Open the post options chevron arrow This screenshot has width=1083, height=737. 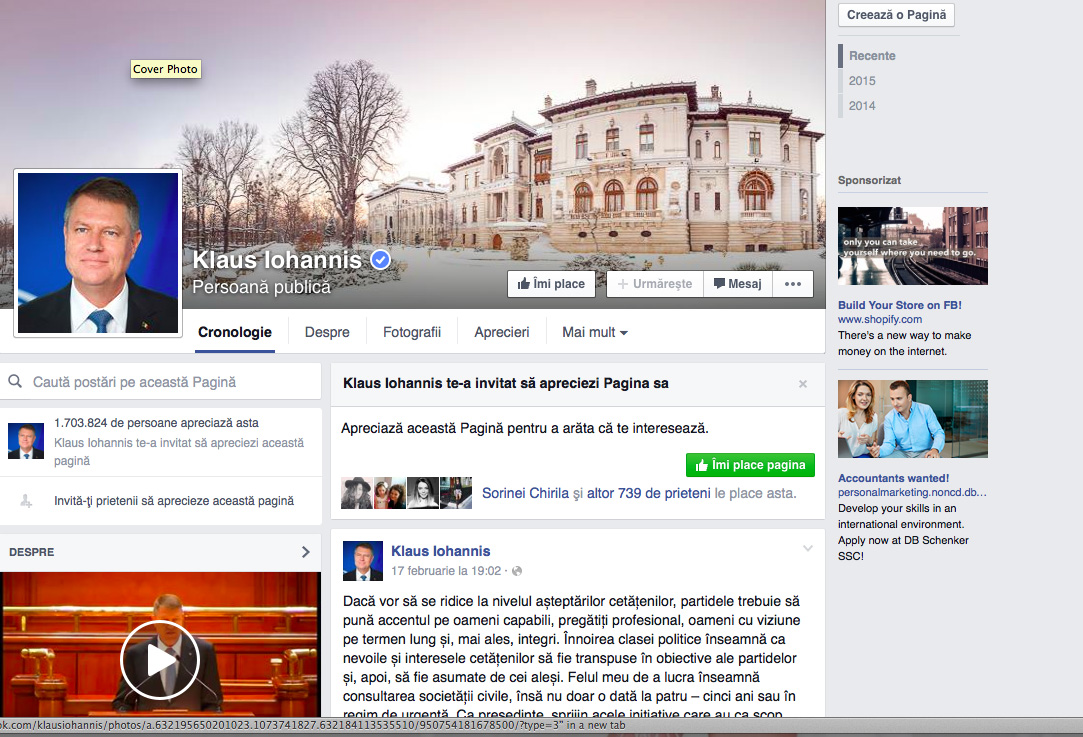(808, 549)
